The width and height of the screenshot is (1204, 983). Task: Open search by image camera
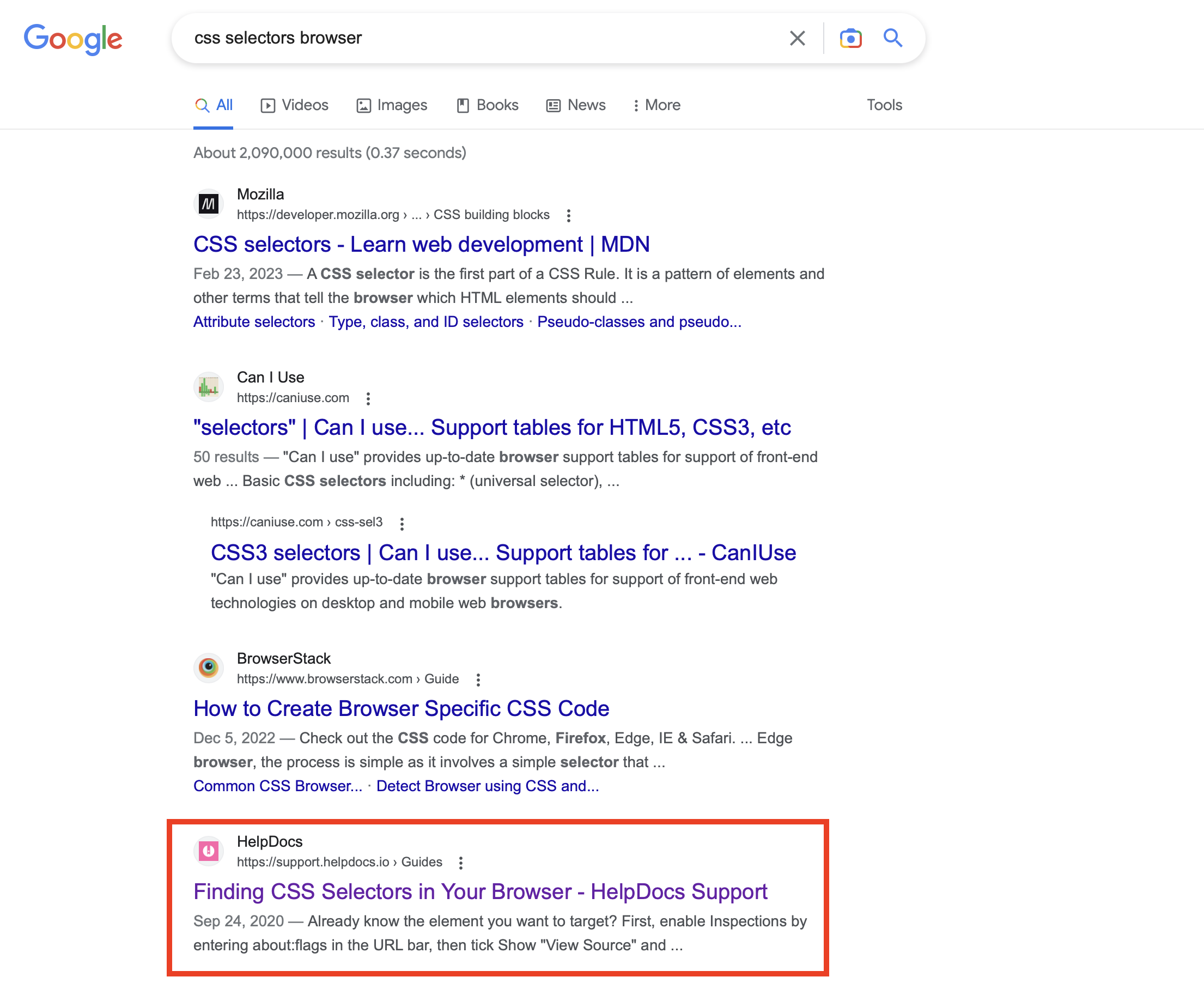(x=850, y=39)
